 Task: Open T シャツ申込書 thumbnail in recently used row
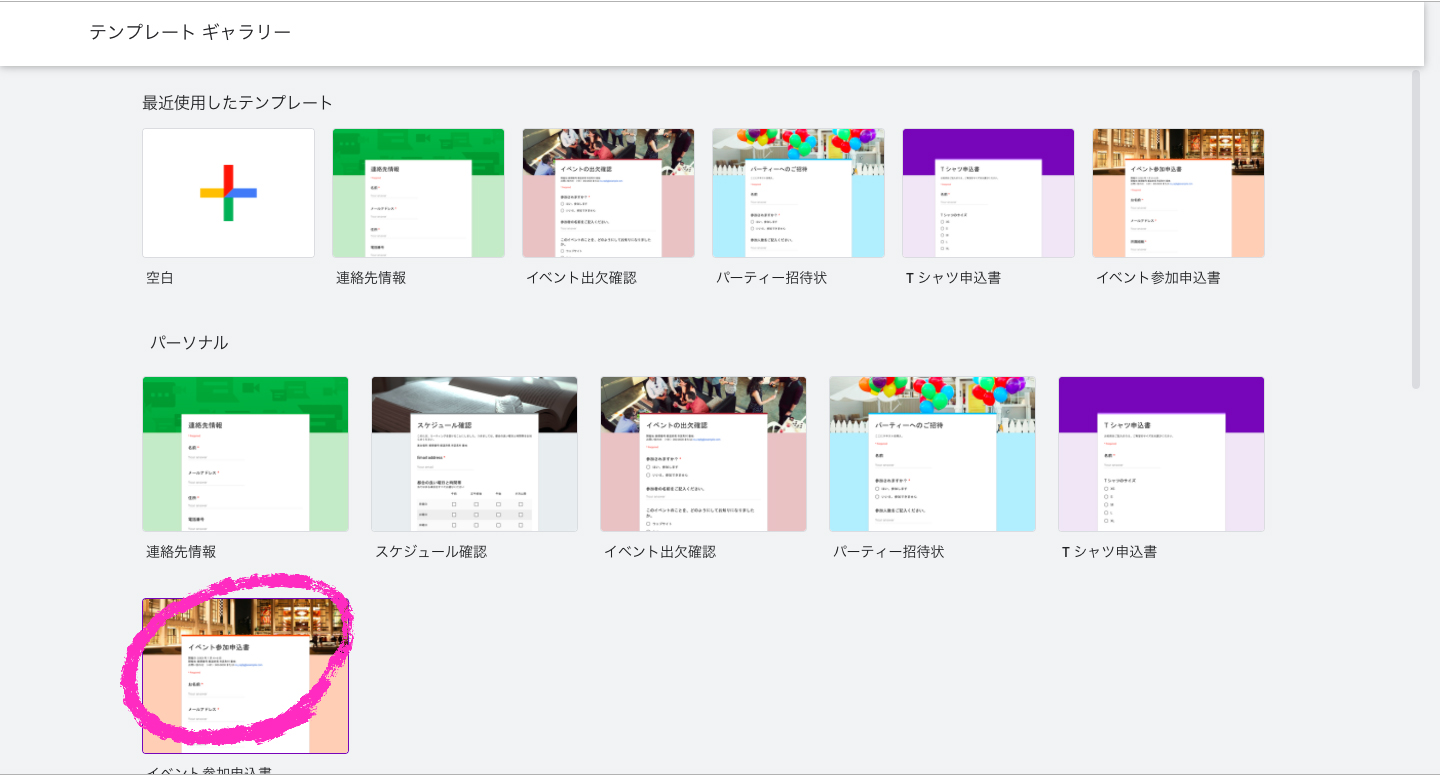988,193
